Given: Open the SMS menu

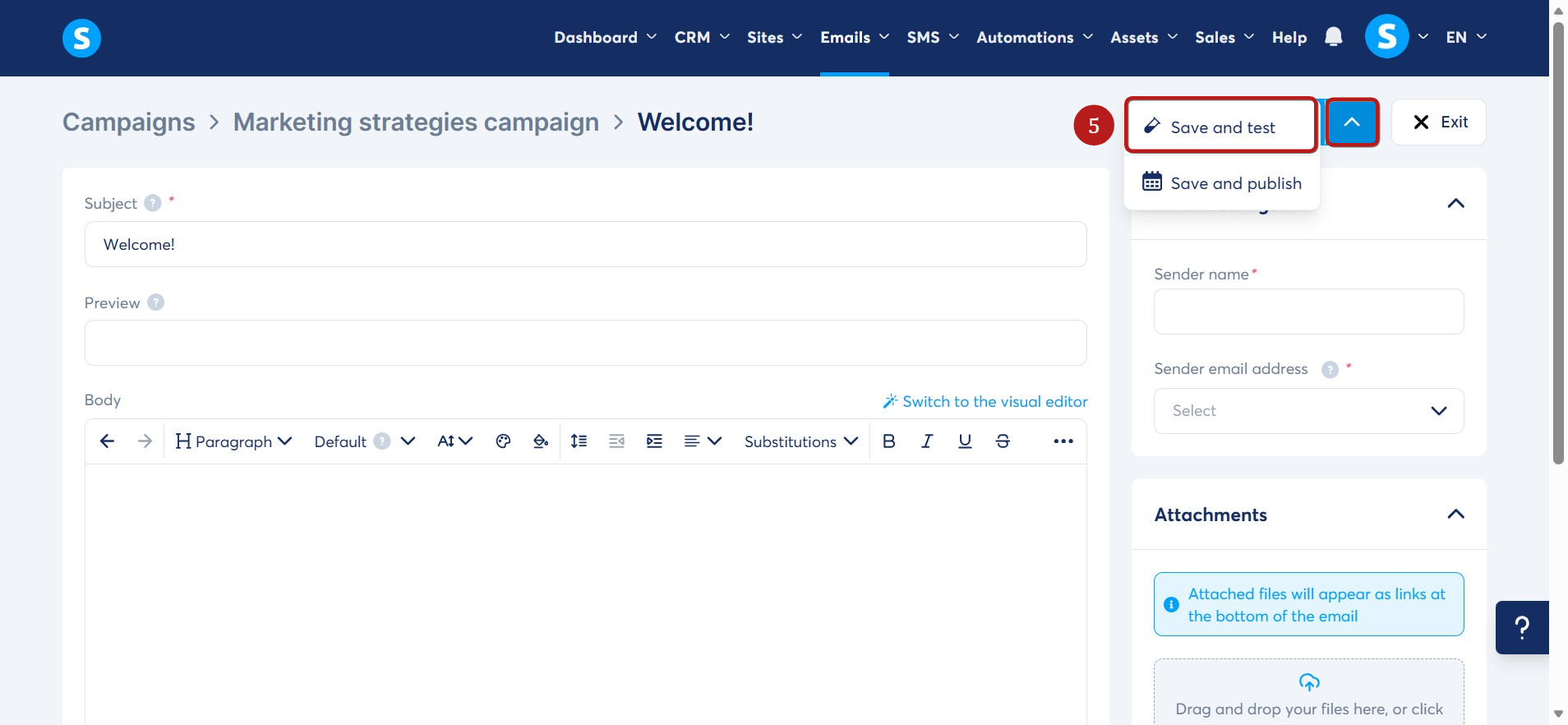Looking at the screenshot, I should coord(933,37).
